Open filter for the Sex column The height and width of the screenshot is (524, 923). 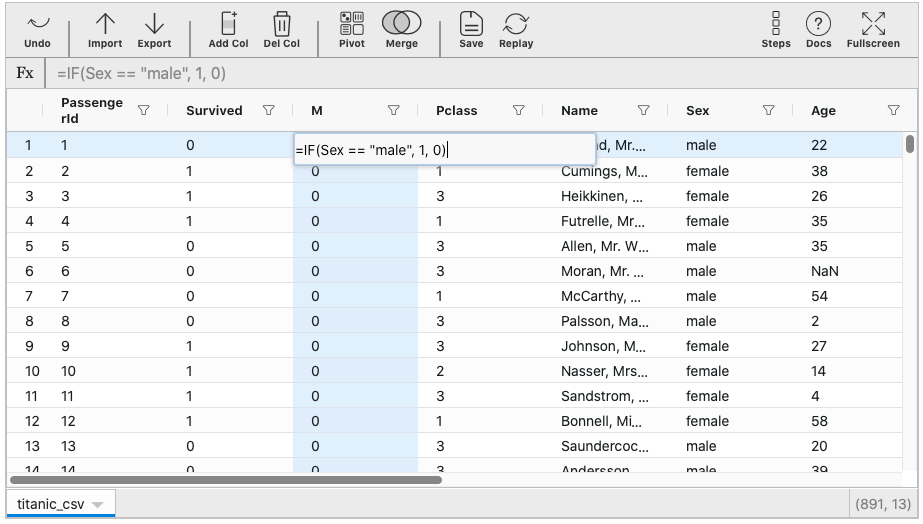(769, 111)
